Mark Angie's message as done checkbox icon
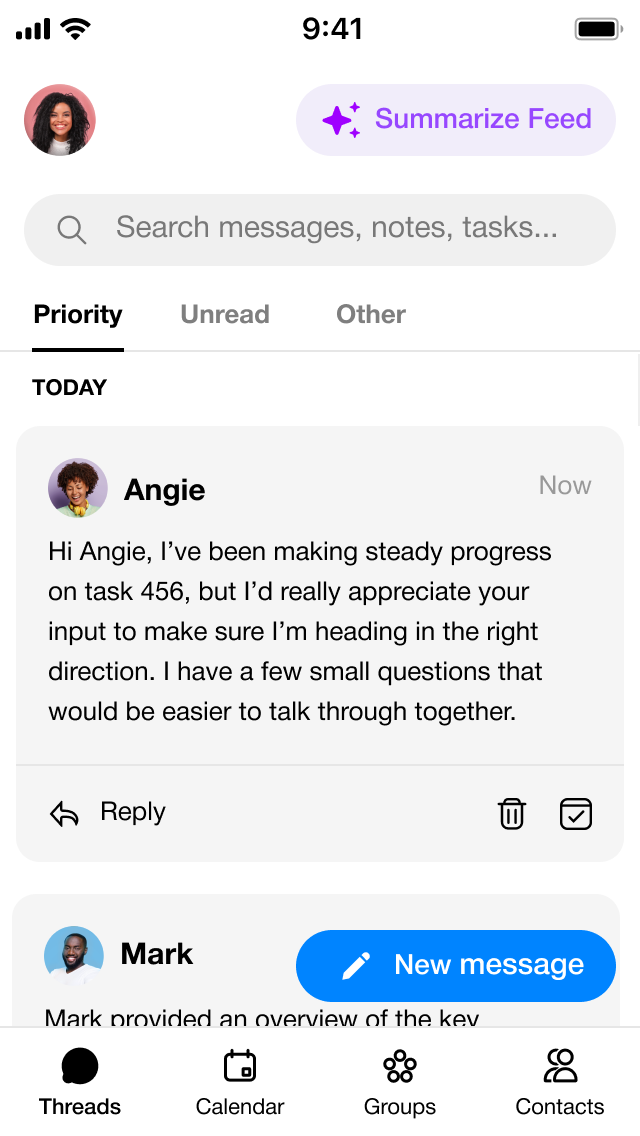This screenshot has width=640, height=1136. point(576,814)
